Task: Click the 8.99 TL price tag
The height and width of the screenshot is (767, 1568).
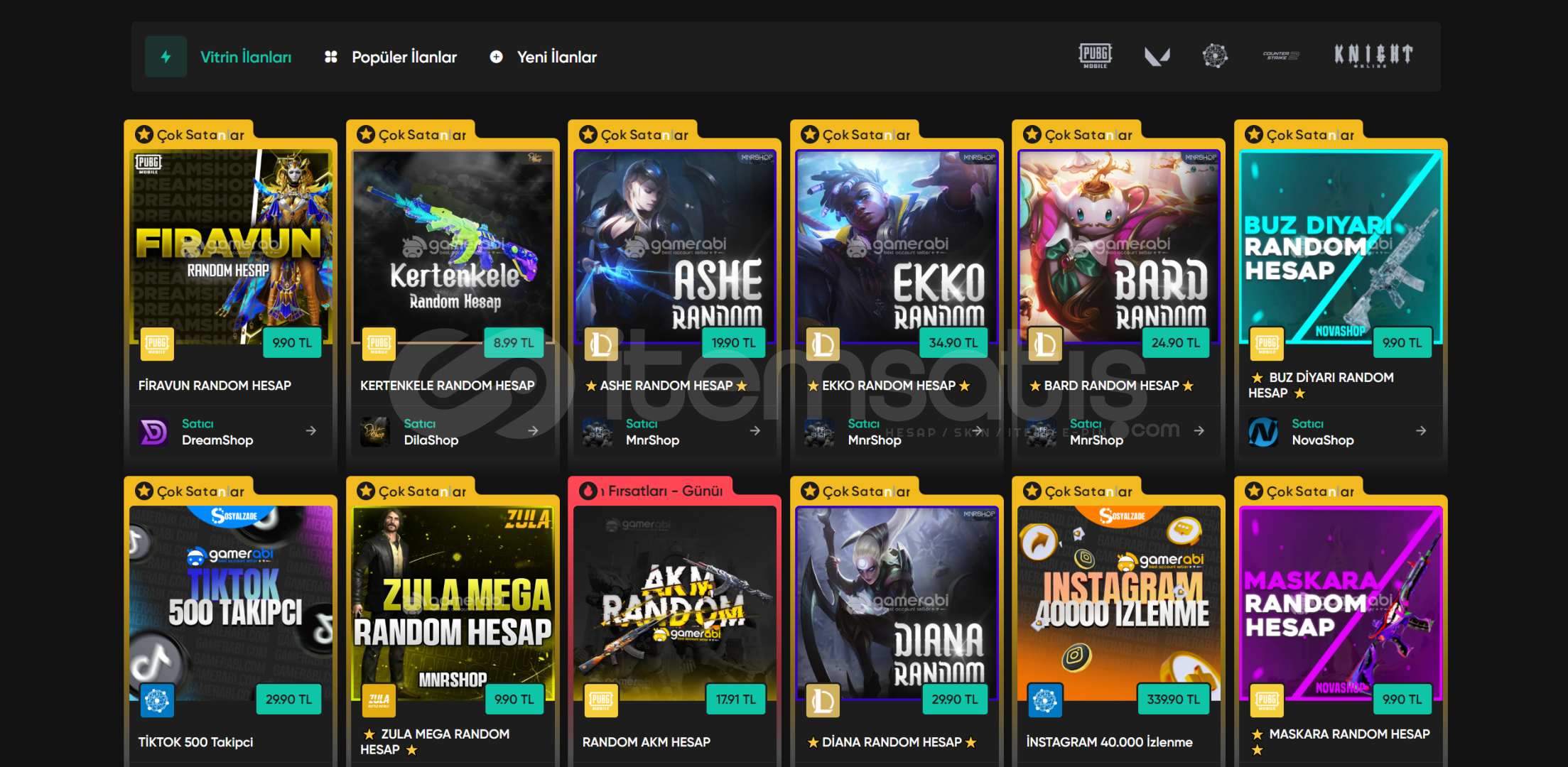Action: tap(514, 343)
